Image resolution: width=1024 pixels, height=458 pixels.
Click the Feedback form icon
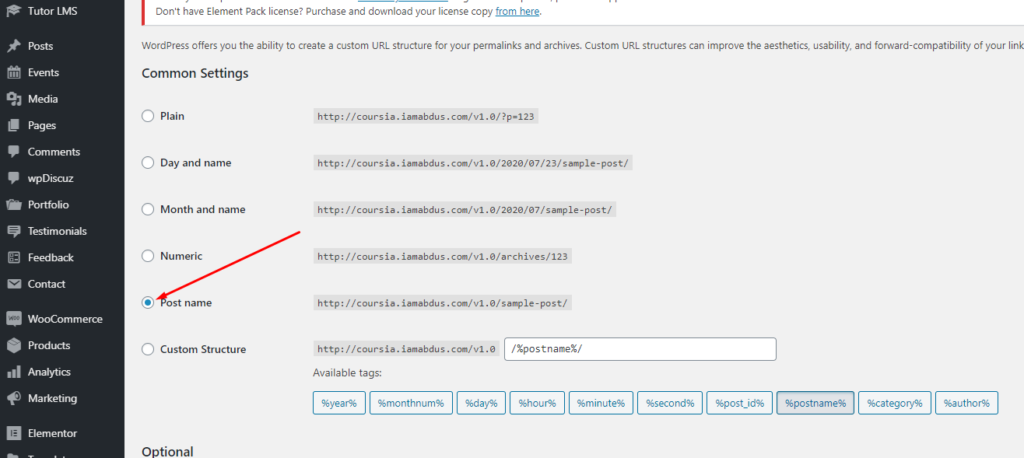13,257
